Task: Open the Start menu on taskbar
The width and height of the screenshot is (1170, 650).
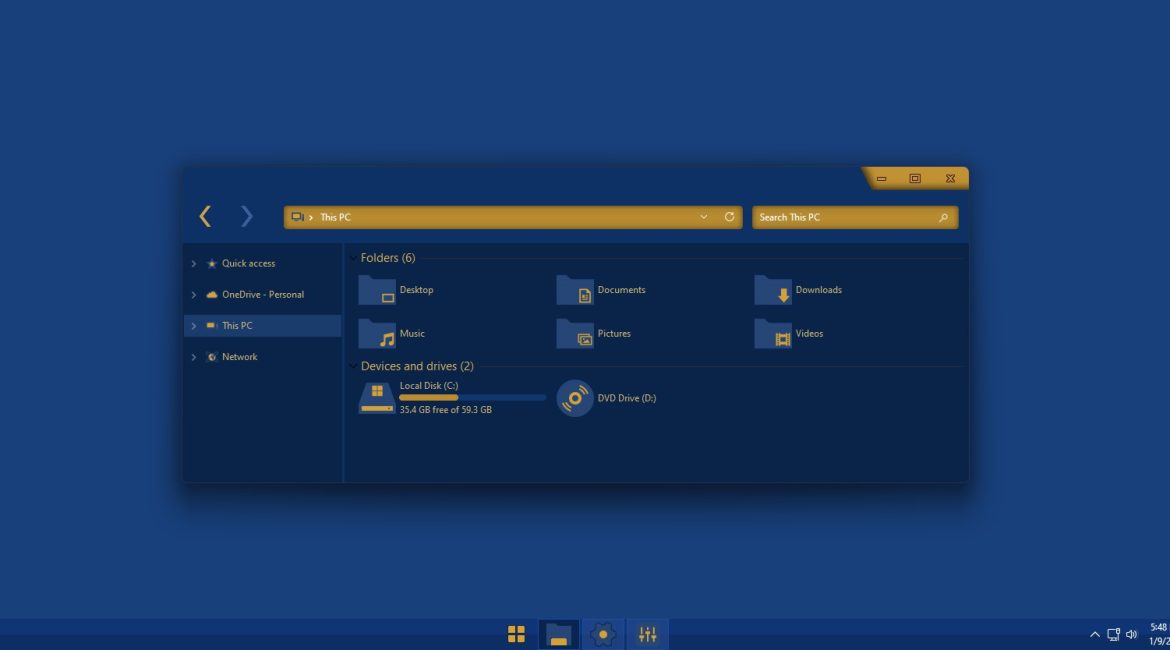Action: [516, 634]
